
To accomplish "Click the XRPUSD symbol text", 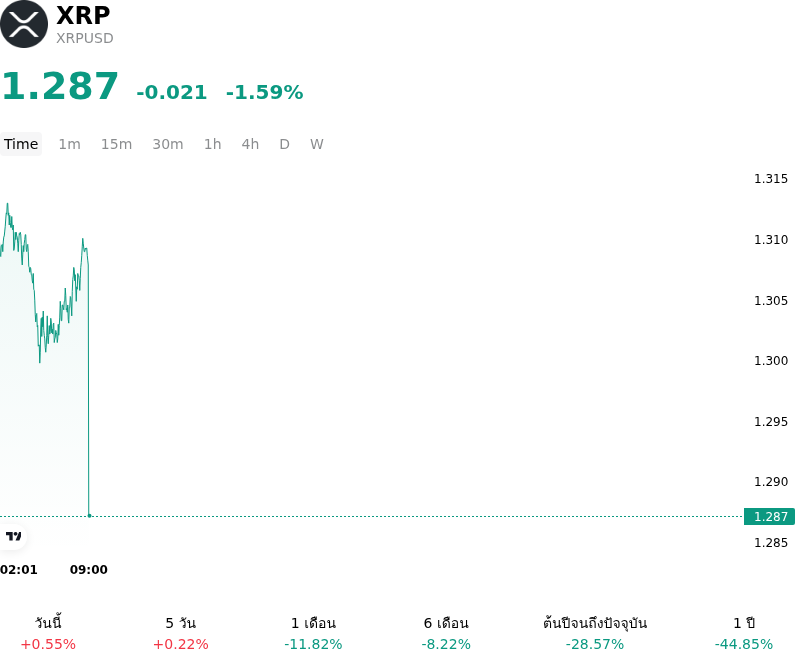I will pos(85,38).
